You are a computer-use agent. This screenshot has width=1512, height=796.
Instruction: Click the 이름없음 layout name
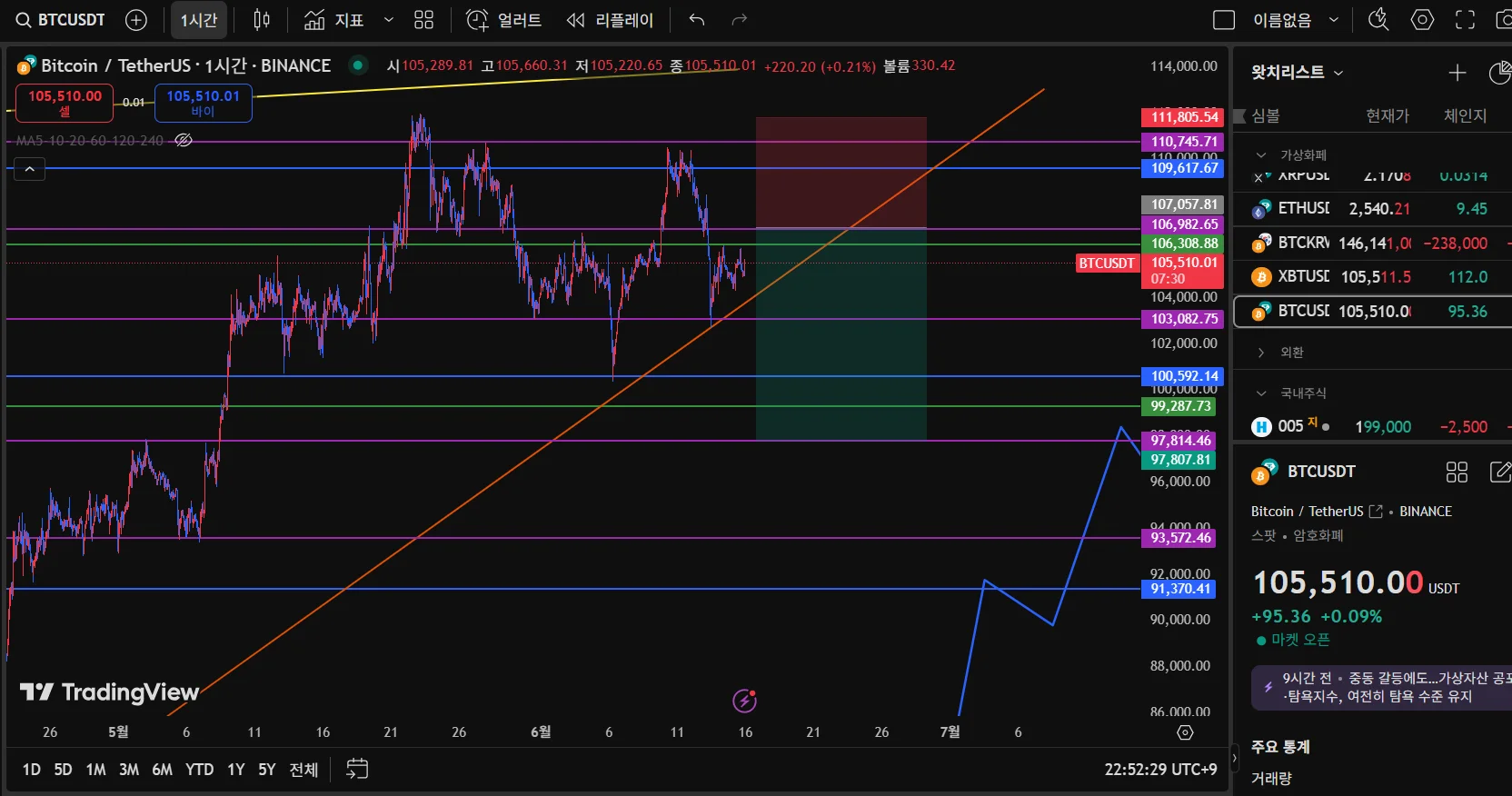1282,20
